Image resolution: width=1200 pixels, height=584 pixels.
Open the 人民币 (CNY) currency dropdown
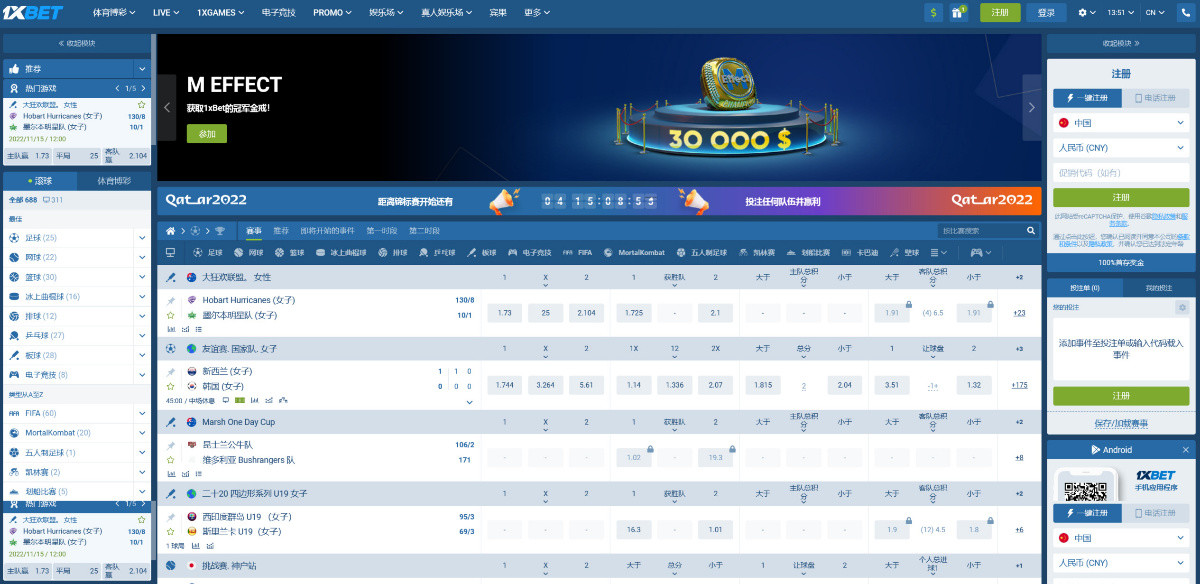1121,148
